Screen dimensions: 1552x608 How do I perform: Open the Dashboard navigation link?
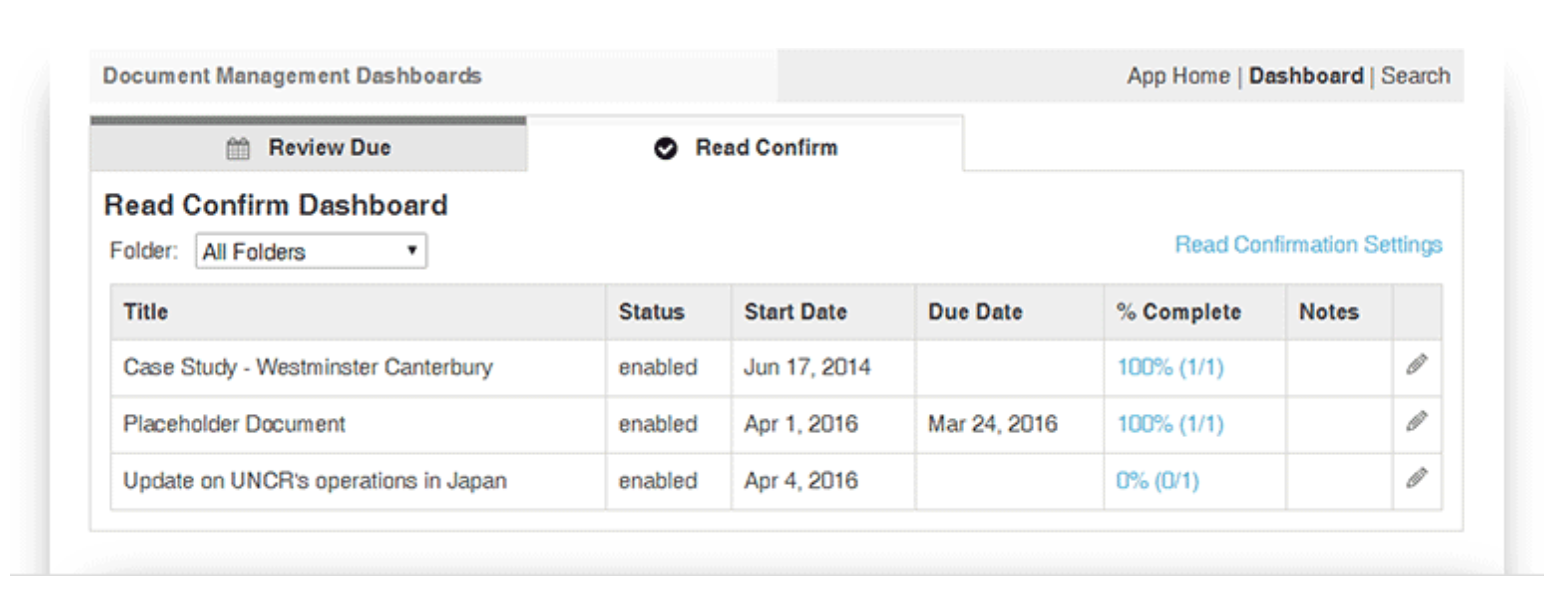pyautogui.click(x=1306, y=76)
